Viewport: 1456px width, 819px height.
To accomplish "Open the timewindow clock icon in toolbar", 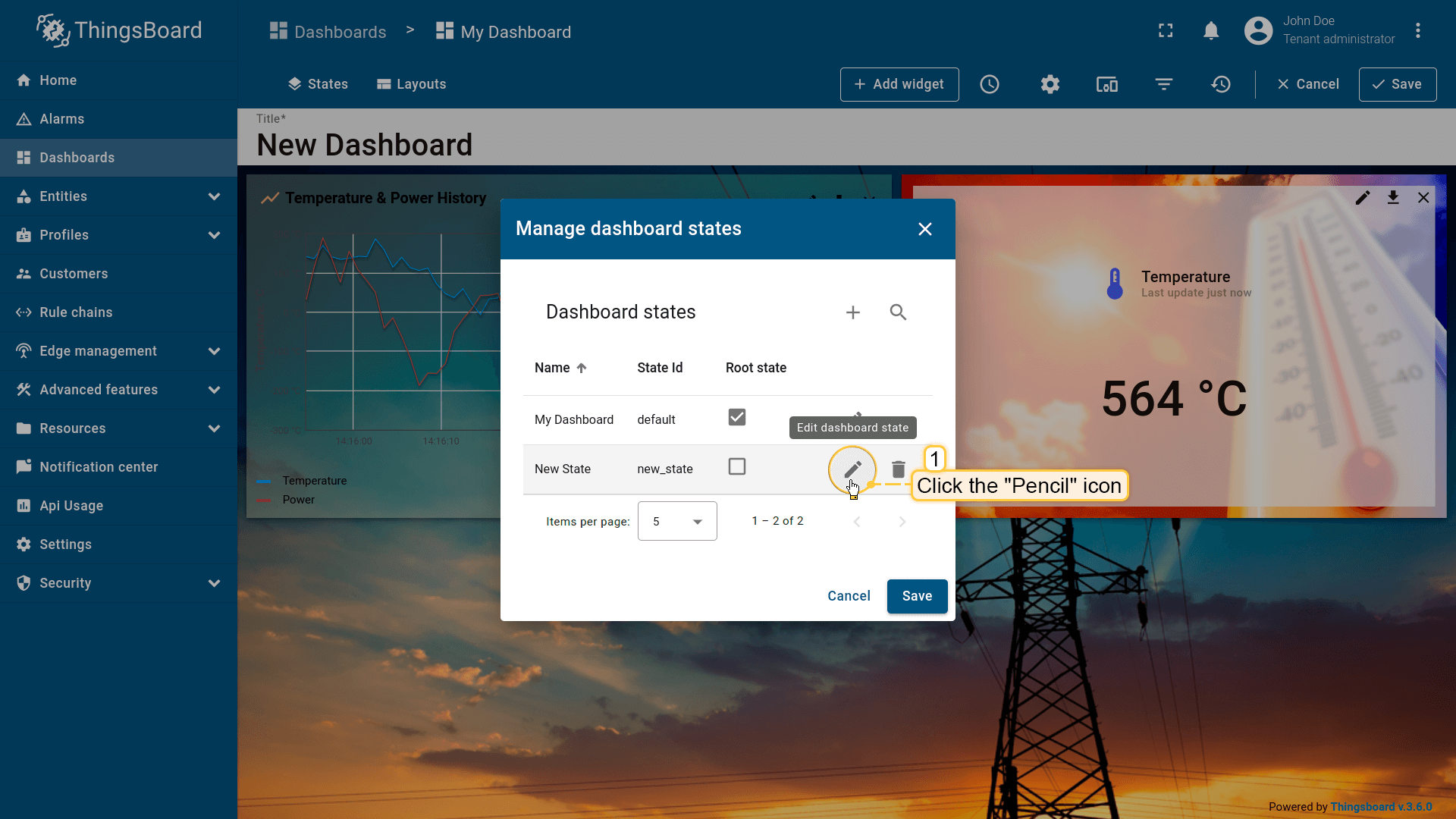I will (x=990, y=84).
